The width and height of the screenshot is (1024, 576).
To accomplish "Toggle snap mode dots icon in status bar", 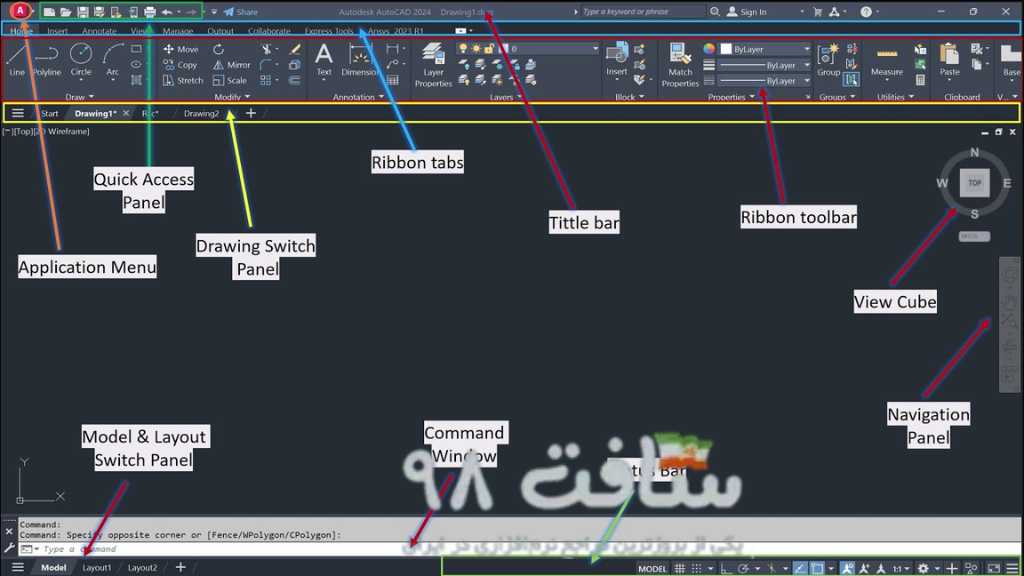I will click(697, 568).
